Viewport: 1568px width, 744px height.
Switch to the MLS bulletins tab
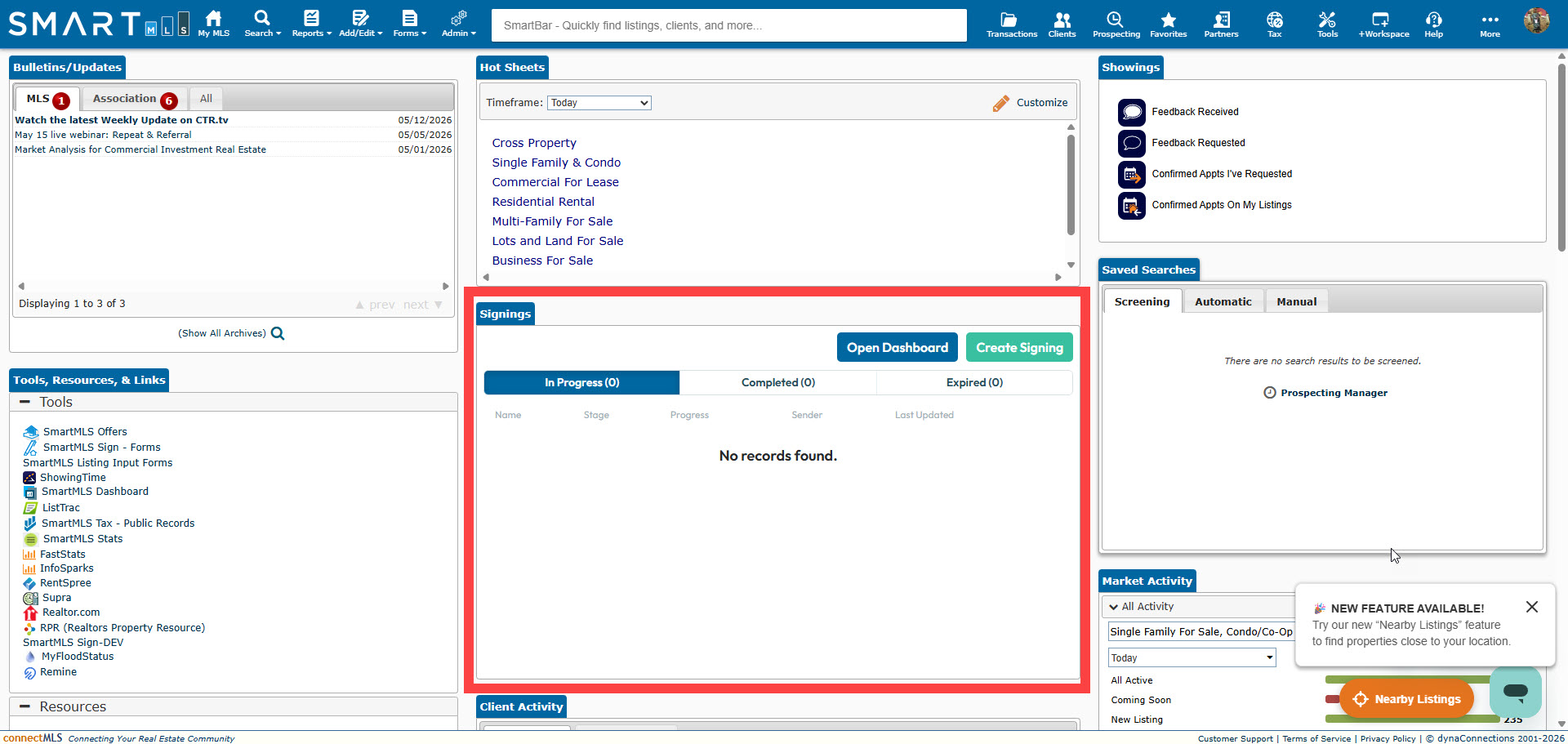point(47,99)
